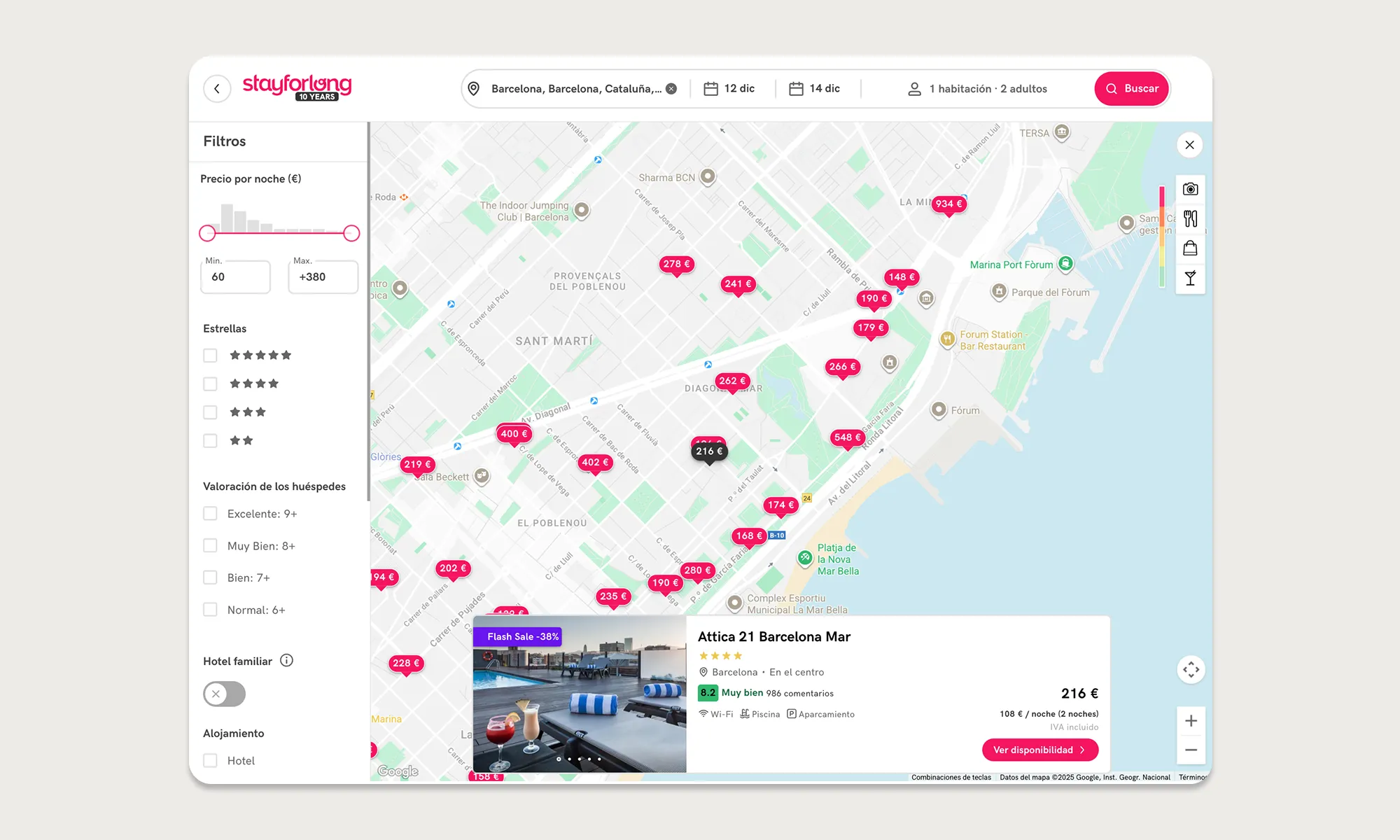This screenshot has width=1400, height=840.
Task: Select the 934 € map price marker
Action: pos(948,204)
